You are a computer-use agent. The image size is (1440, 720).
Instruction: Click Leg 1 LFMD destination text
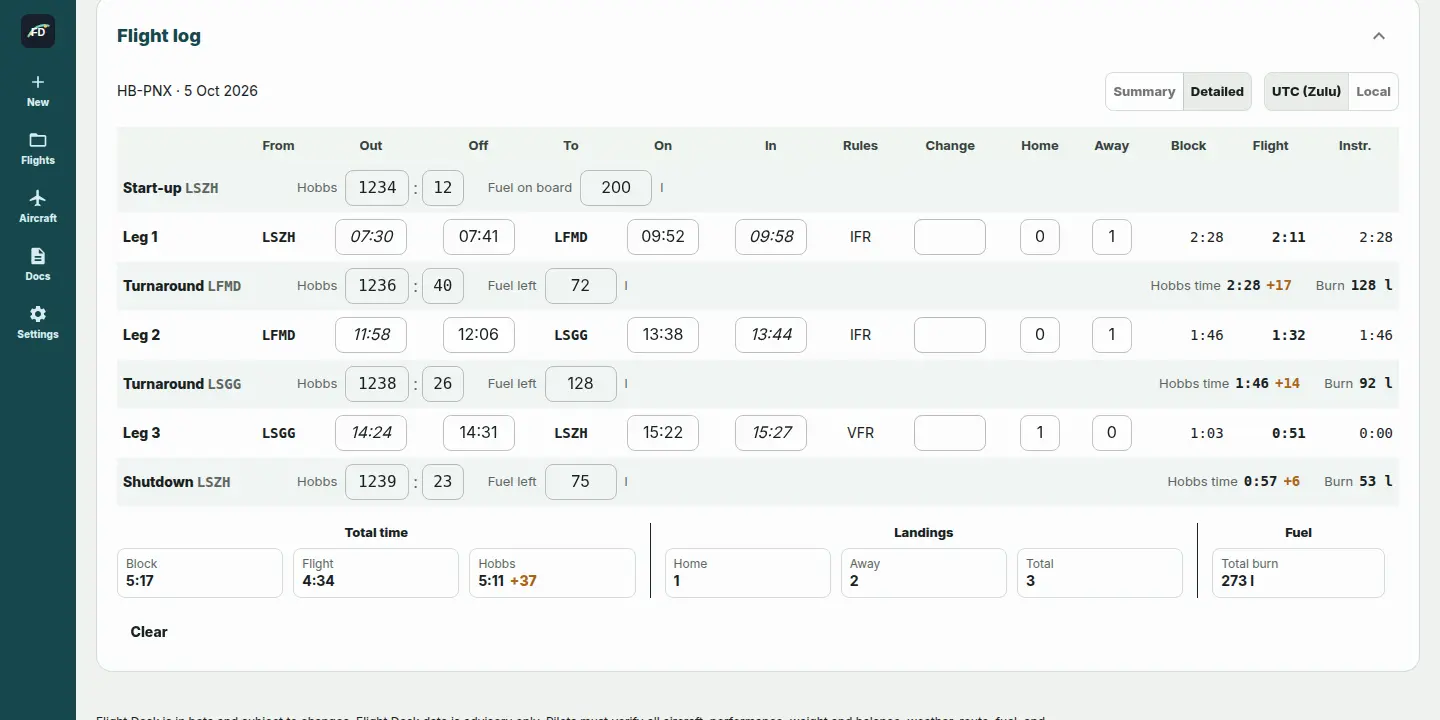pyautogui.click(x=571, y=237)
